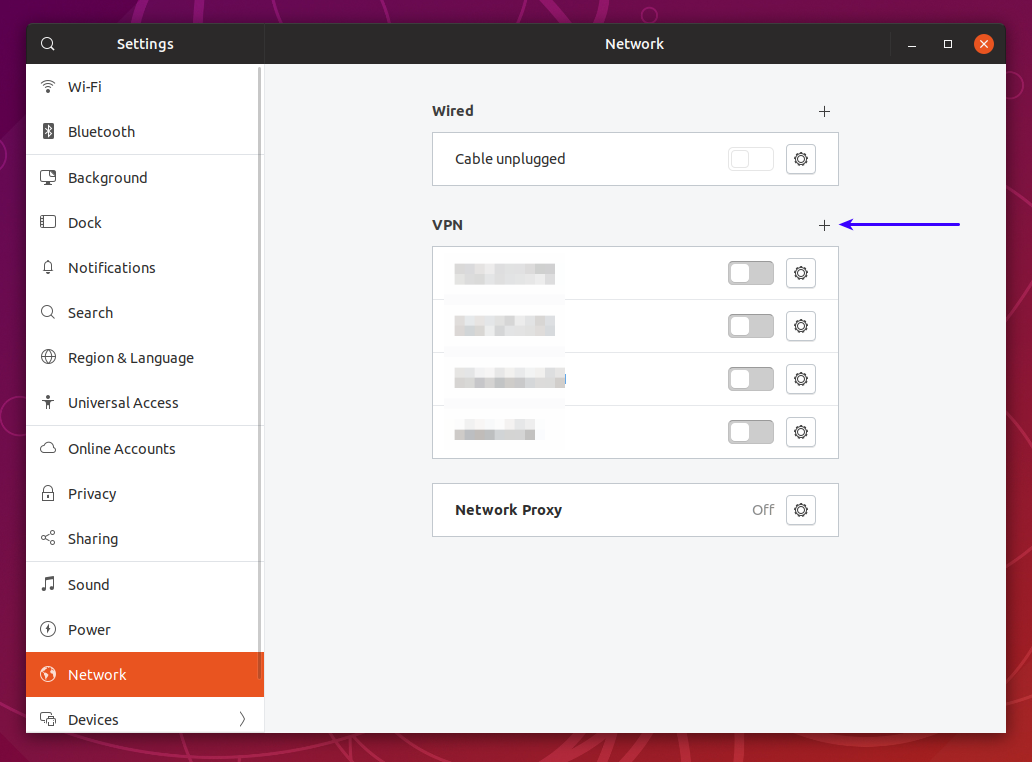This screenshot has height=762, width=1032.
Task: Toggle the first VPN connection switch
Action: point(751,273)
